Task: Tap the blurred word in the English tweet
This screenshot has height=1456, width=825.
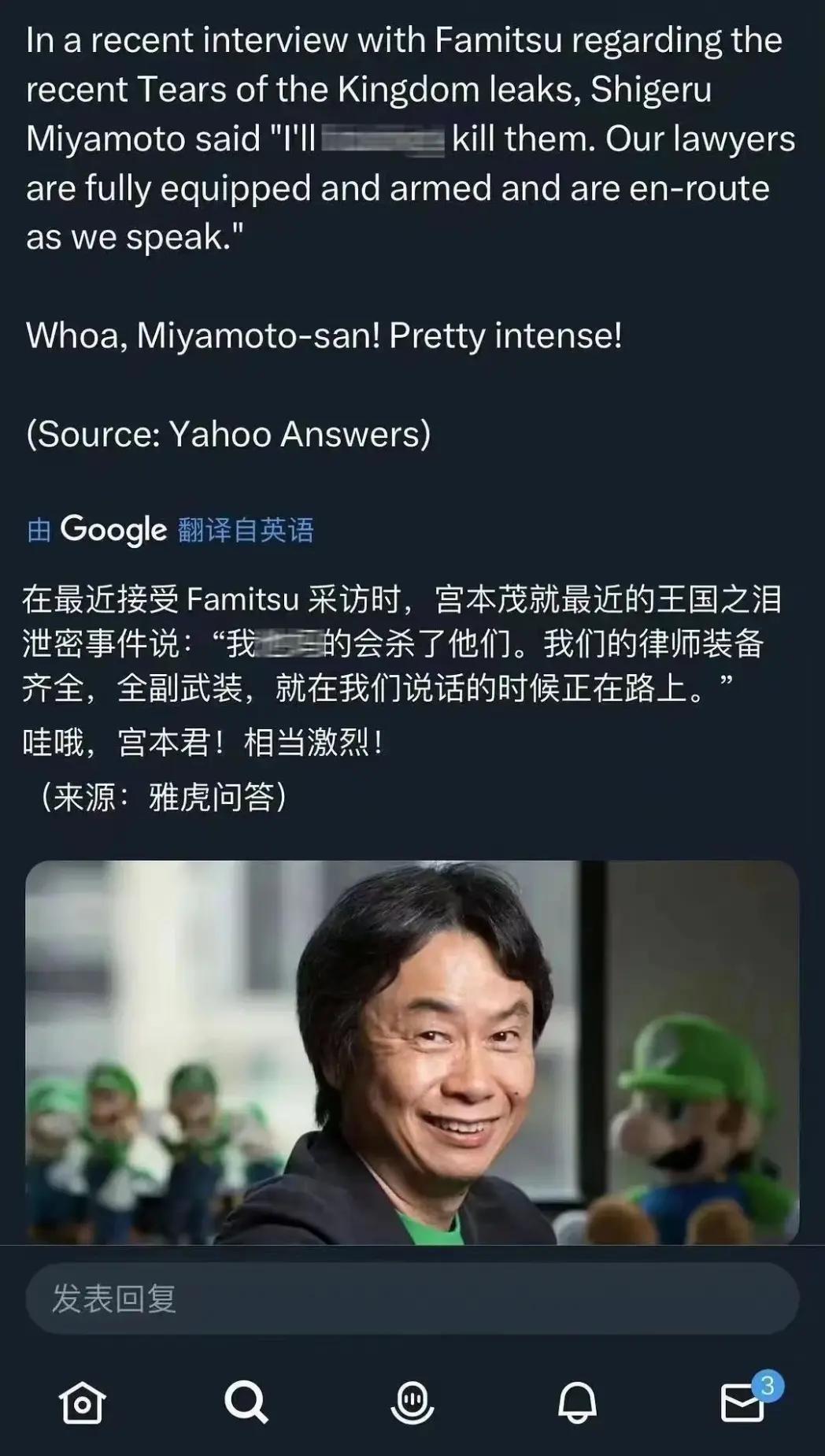Action: [383, 139]
